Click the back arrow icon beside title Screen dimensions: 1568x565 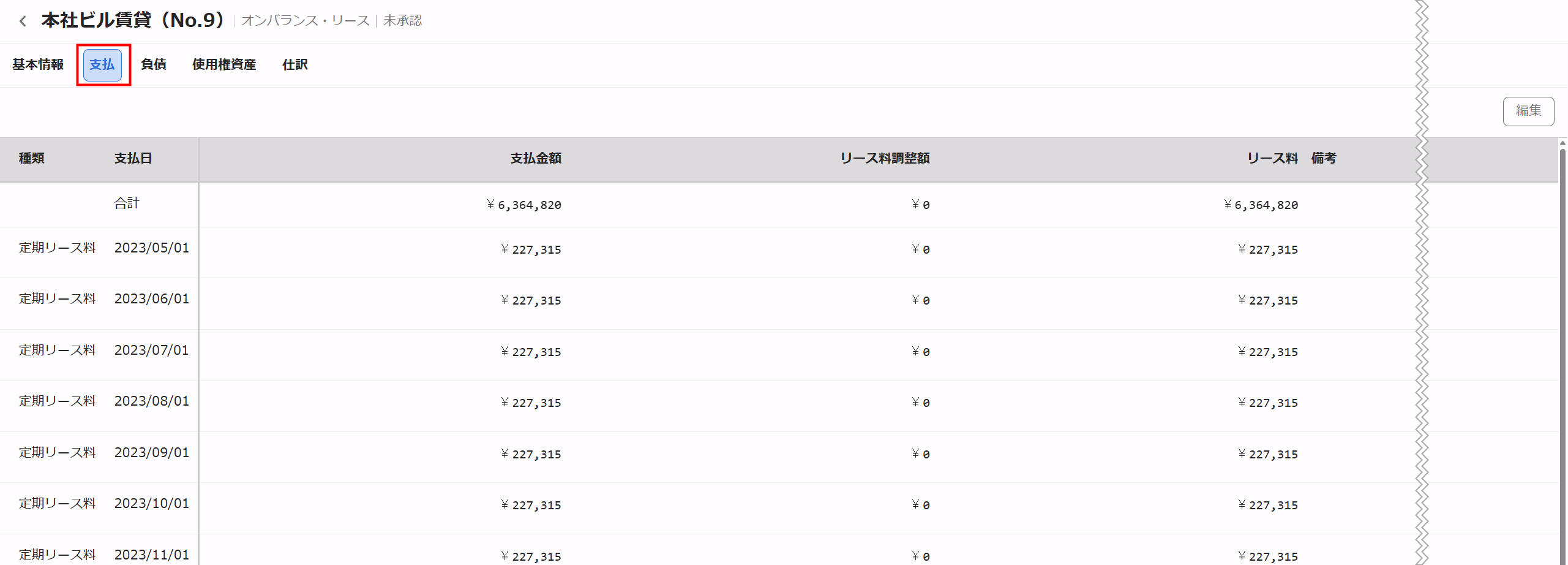pyautogui.click(x=23, y=21)
